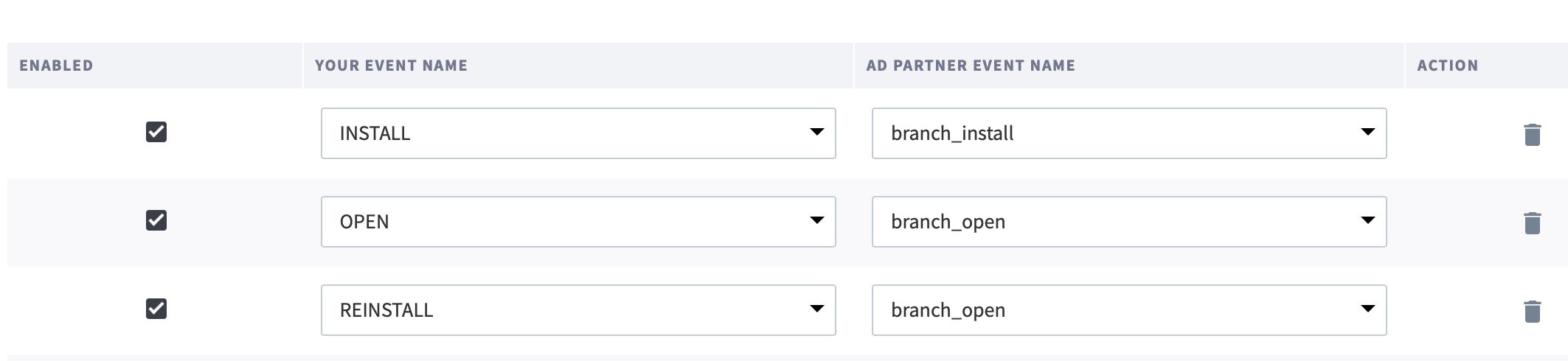1568x361 pixels.
Task: Open the OPEN event name dropdown
Action: [x=577, y=222]
